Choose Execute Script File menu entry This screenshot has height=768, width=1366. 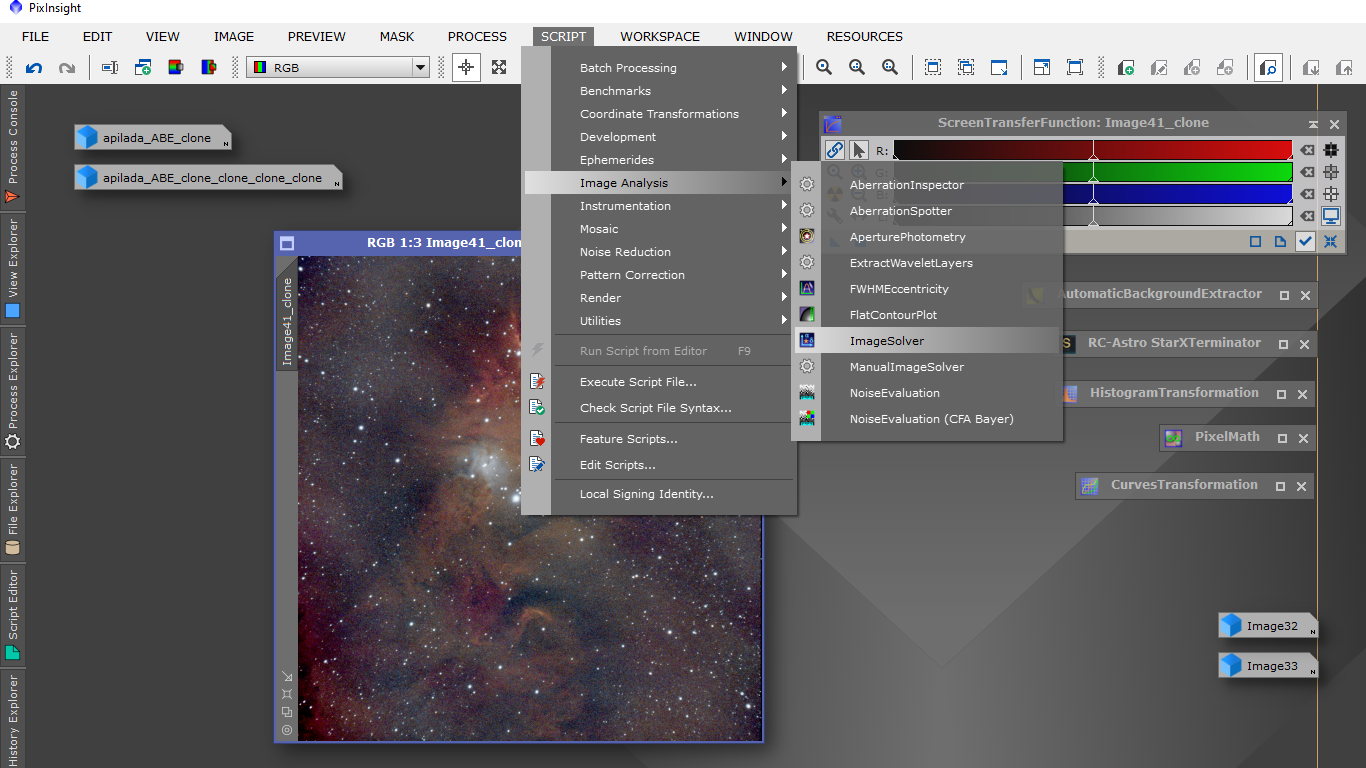coord(660,382)
